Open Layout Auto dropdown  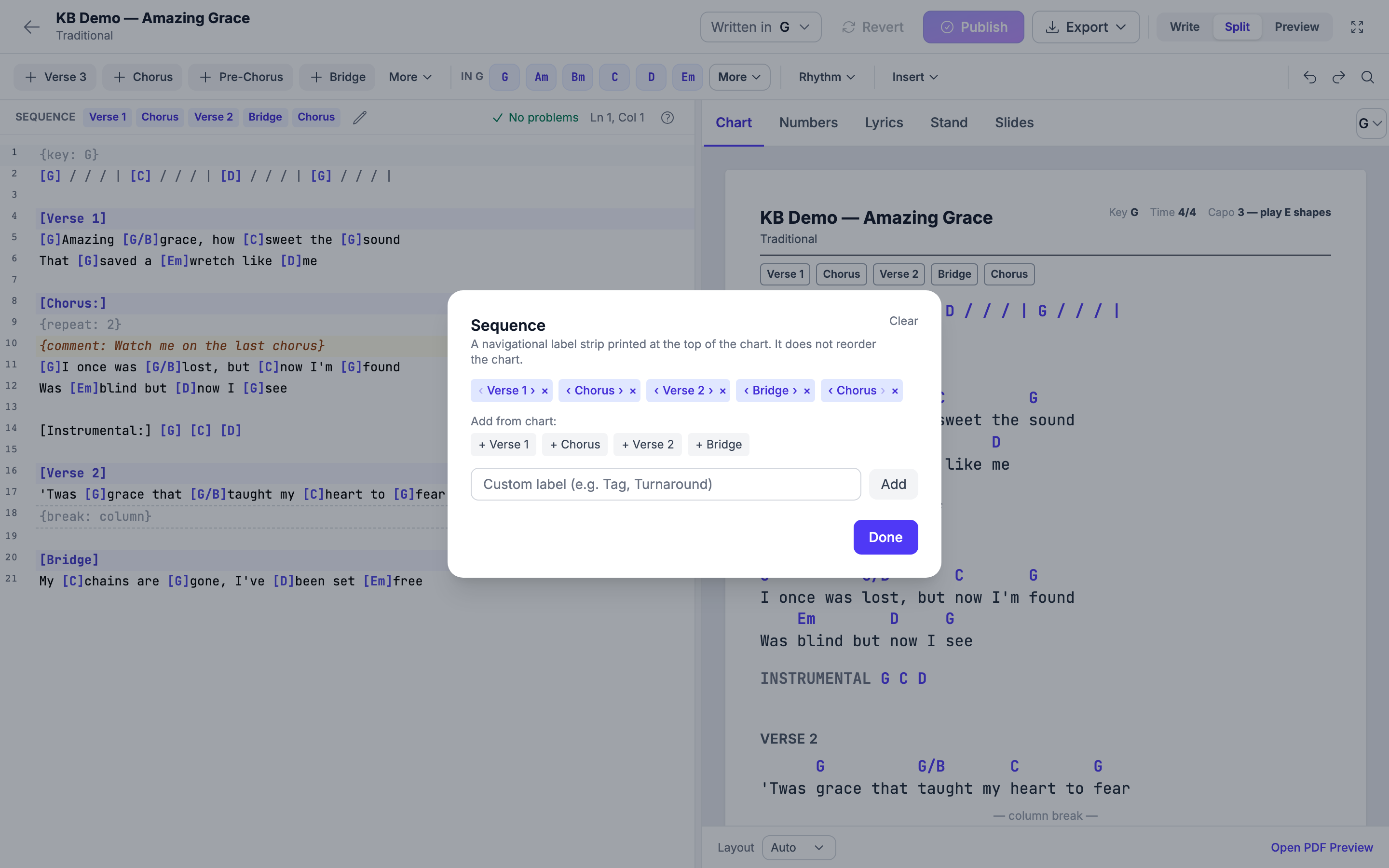[798, 847]
